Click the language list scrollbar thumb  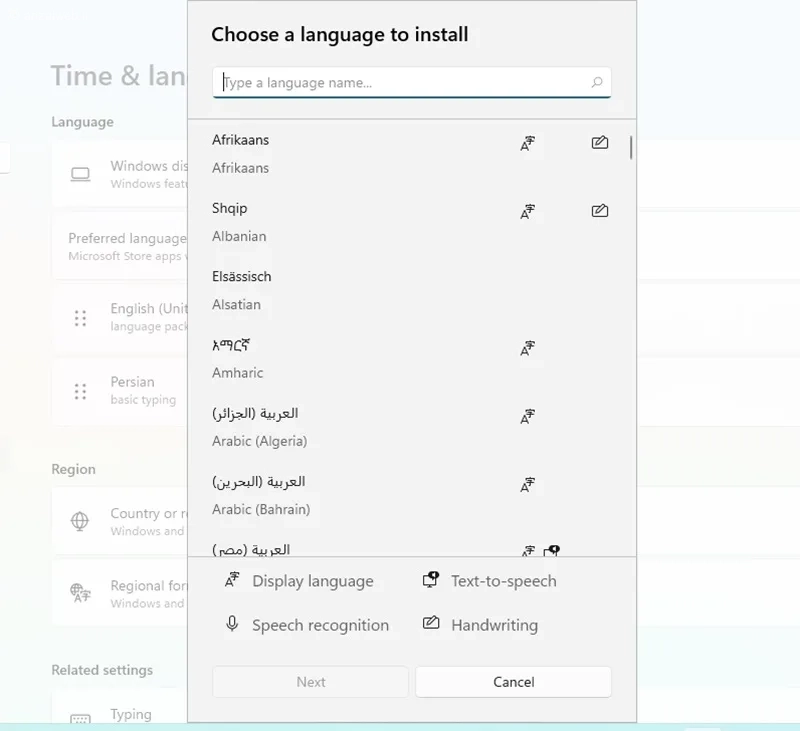tap(631, 148)
